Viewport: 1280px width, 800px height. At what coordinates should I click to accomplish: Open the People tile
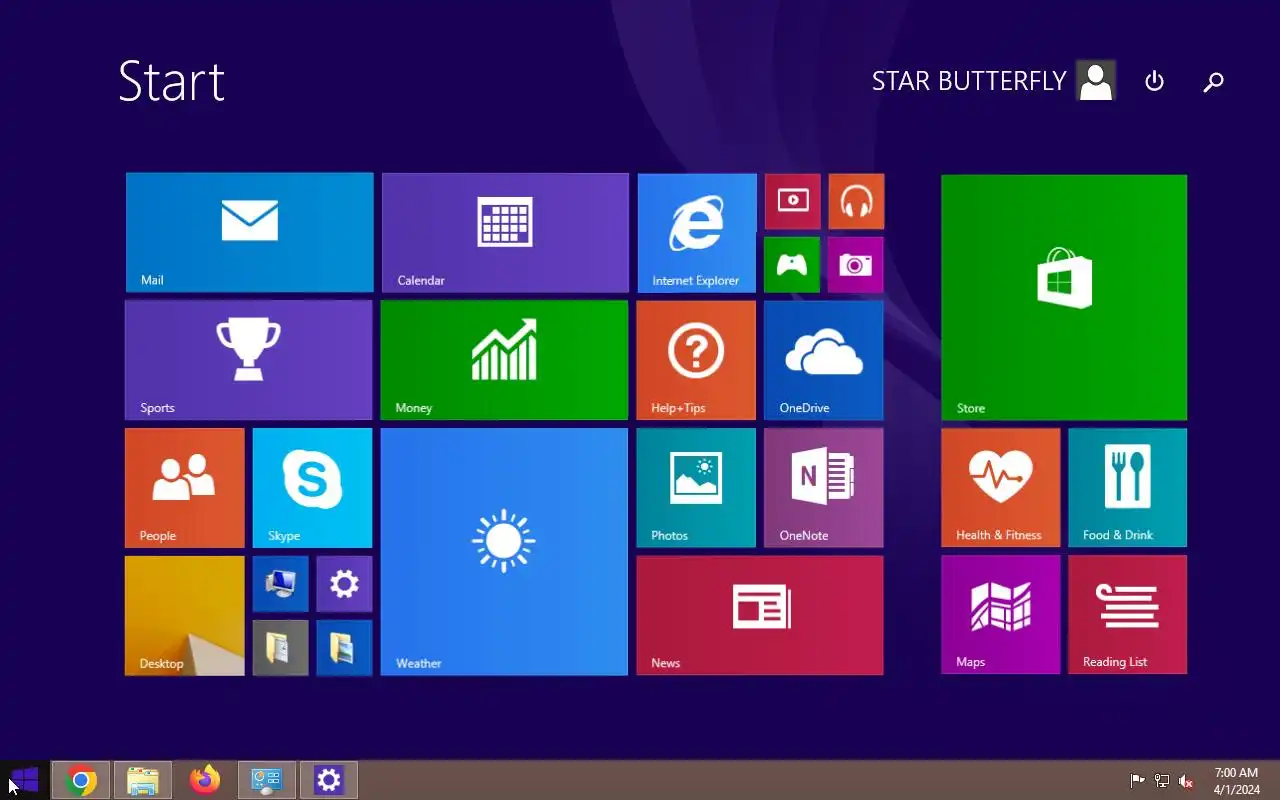[x=185, y=488]
